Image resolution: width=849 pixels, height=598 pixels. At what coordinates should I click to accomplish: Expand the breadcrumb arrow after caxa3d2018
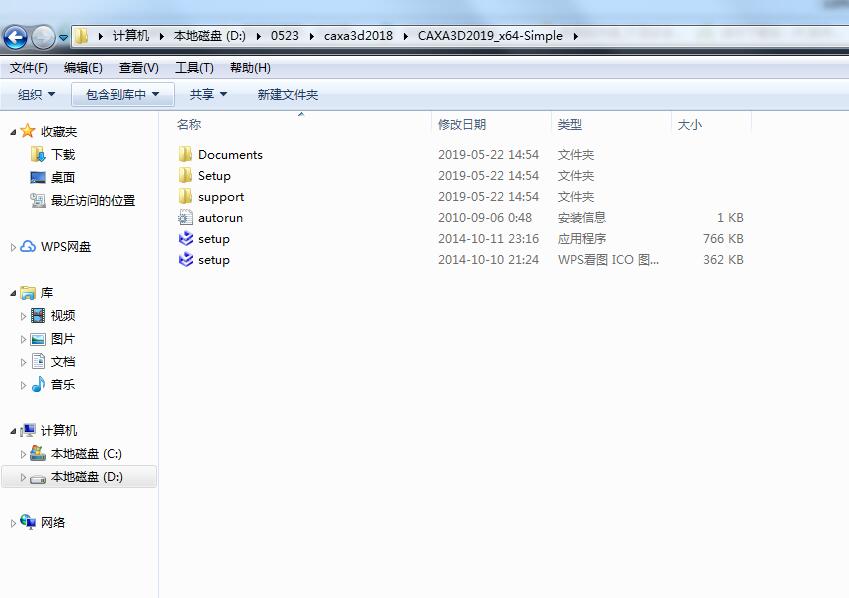pyautogui.click(x=406, y=36)
